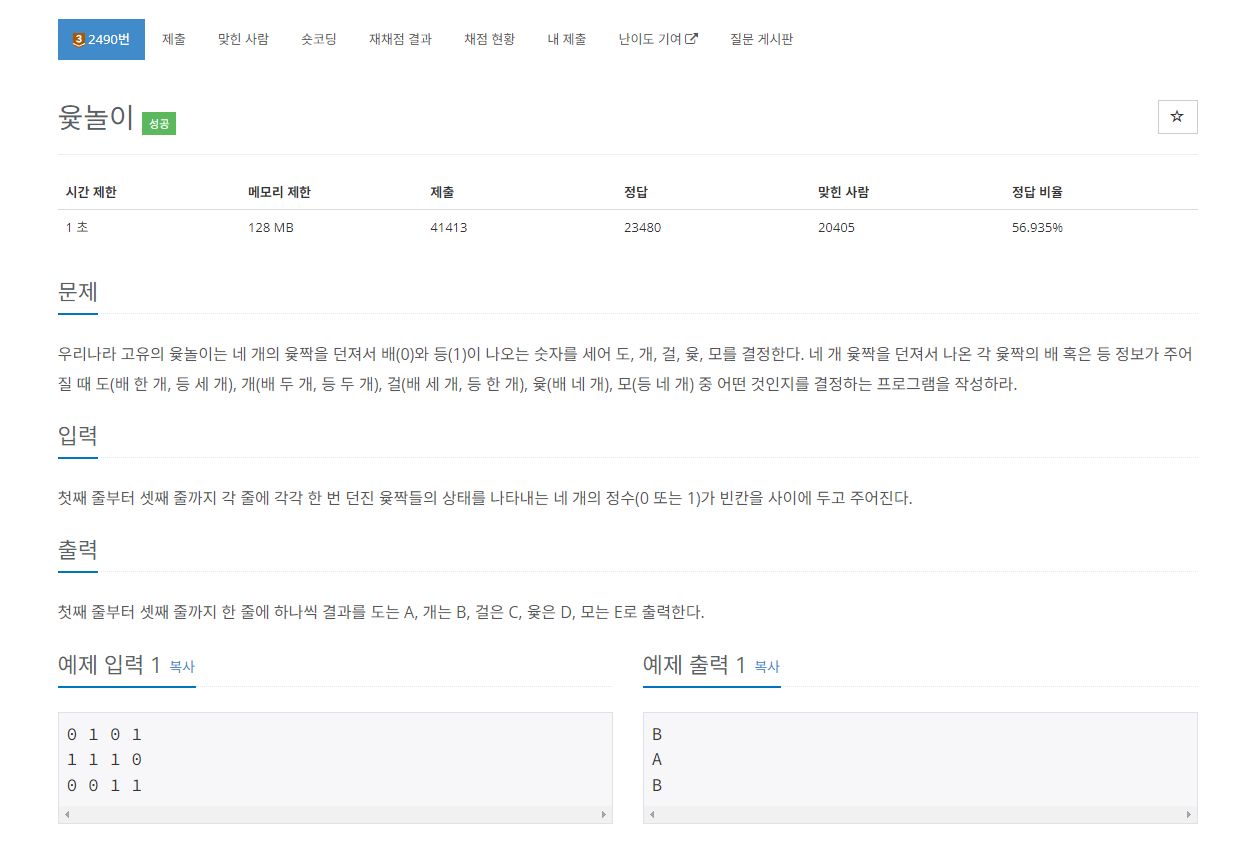This screenshot has height=848, width=1238.
Task: Click the 정답 비율 column header
Action: (1037, 192)
